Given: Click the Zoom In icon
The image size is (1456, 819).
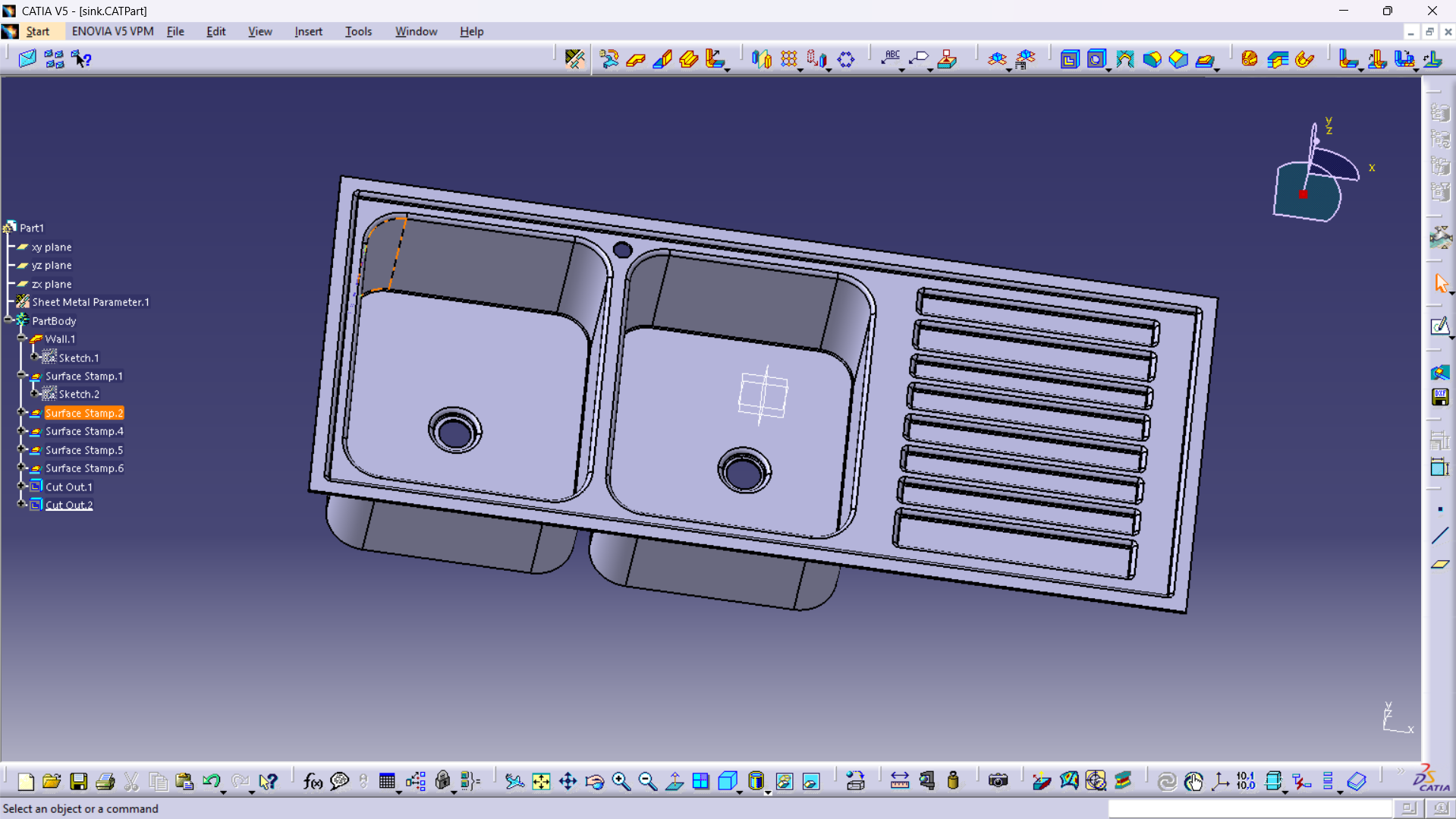Looking at the screenshot, I should pos(621,781).
